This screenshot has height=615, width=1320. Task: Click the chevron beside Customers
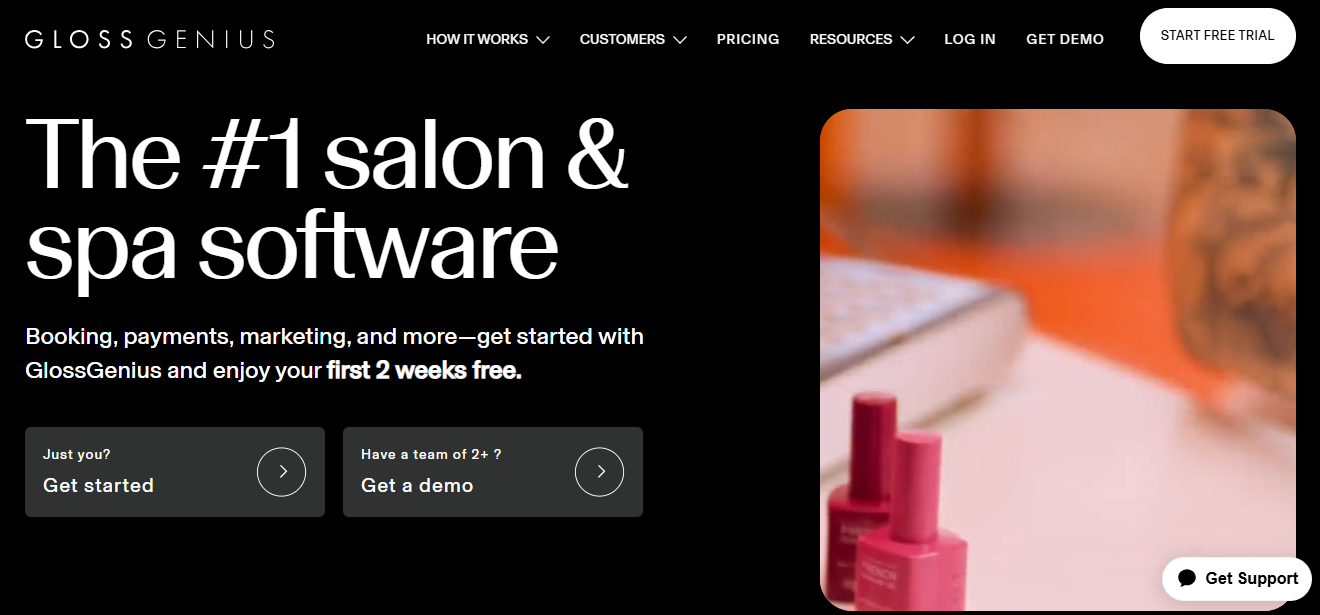click(x=680, y=40)
